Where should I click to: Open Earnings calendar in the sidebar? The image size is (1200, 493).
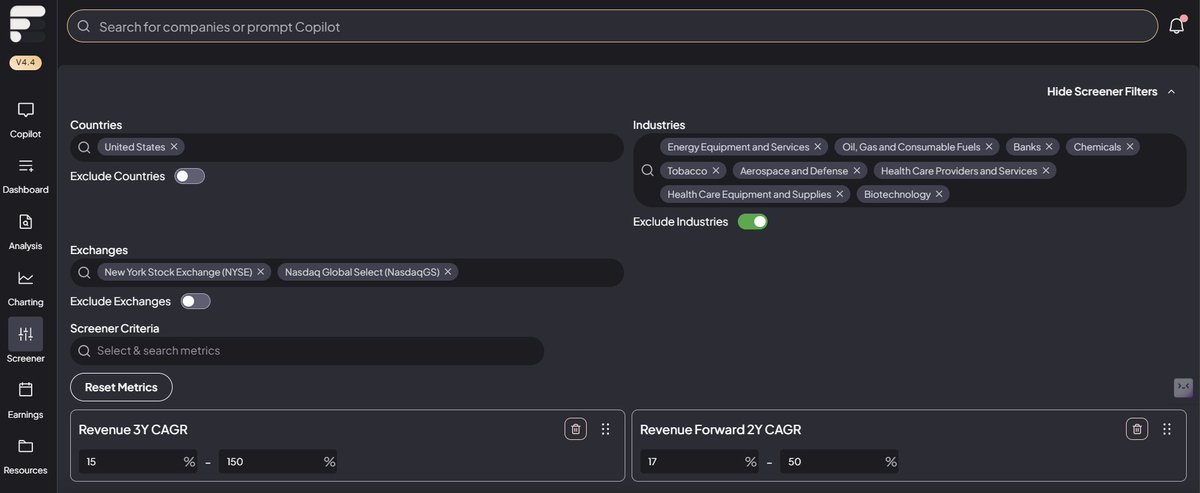[26, 399]
